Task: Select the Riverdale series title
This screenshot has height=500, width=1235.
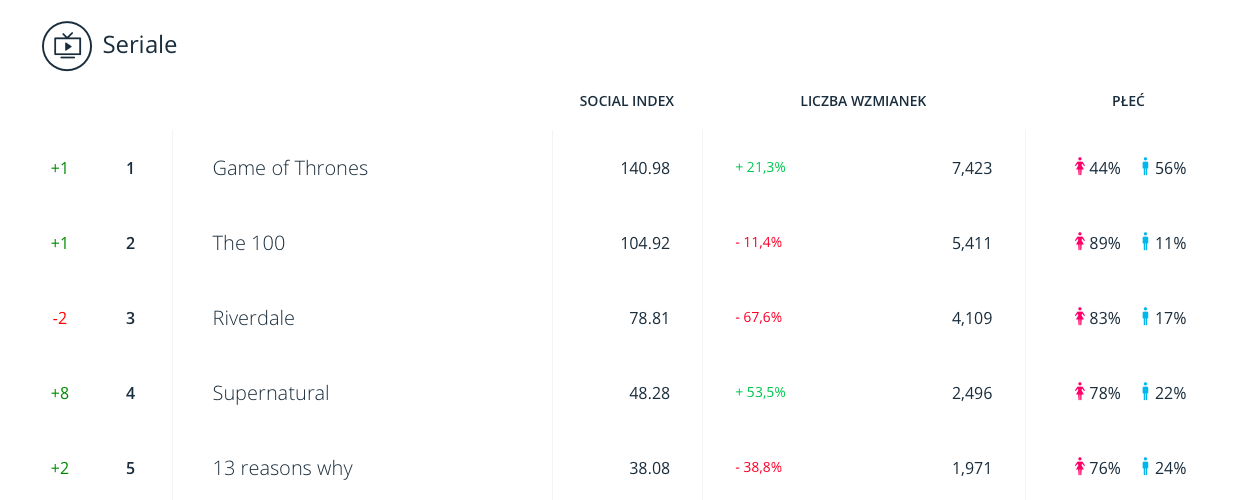Action: (x=253, y=318)
